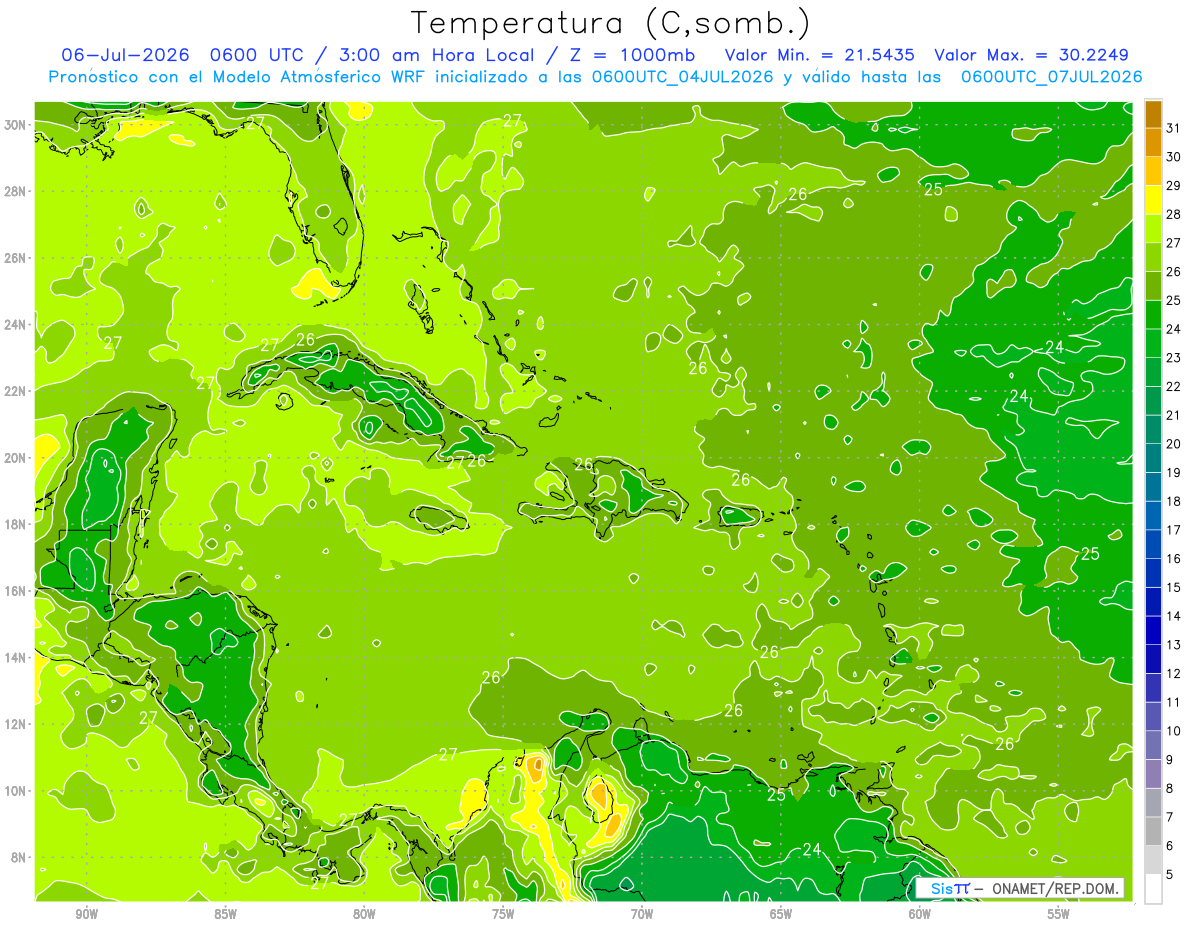Click the legend label "12"
Image resolution: width=1200 pixels, height=927 pixels.
pyautogui.click(x=1174, y=673)
